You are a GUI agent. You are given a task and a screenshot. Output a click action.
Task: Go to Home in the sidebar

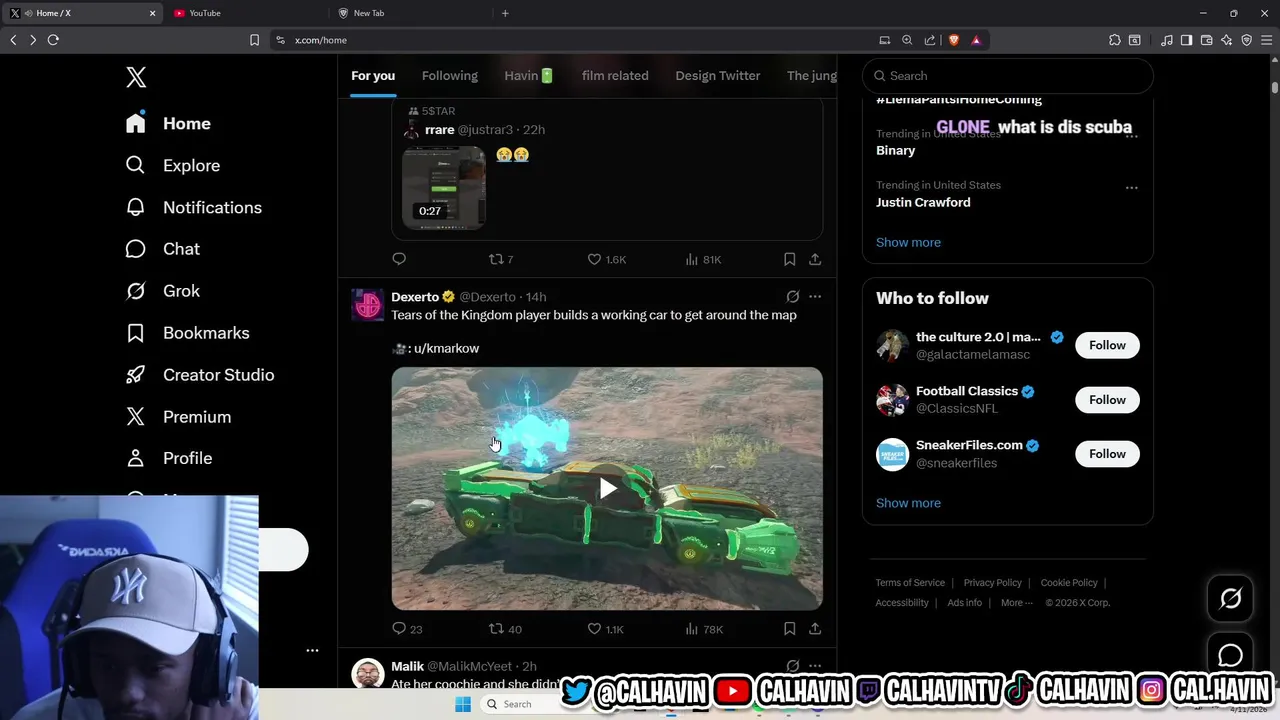168,123
